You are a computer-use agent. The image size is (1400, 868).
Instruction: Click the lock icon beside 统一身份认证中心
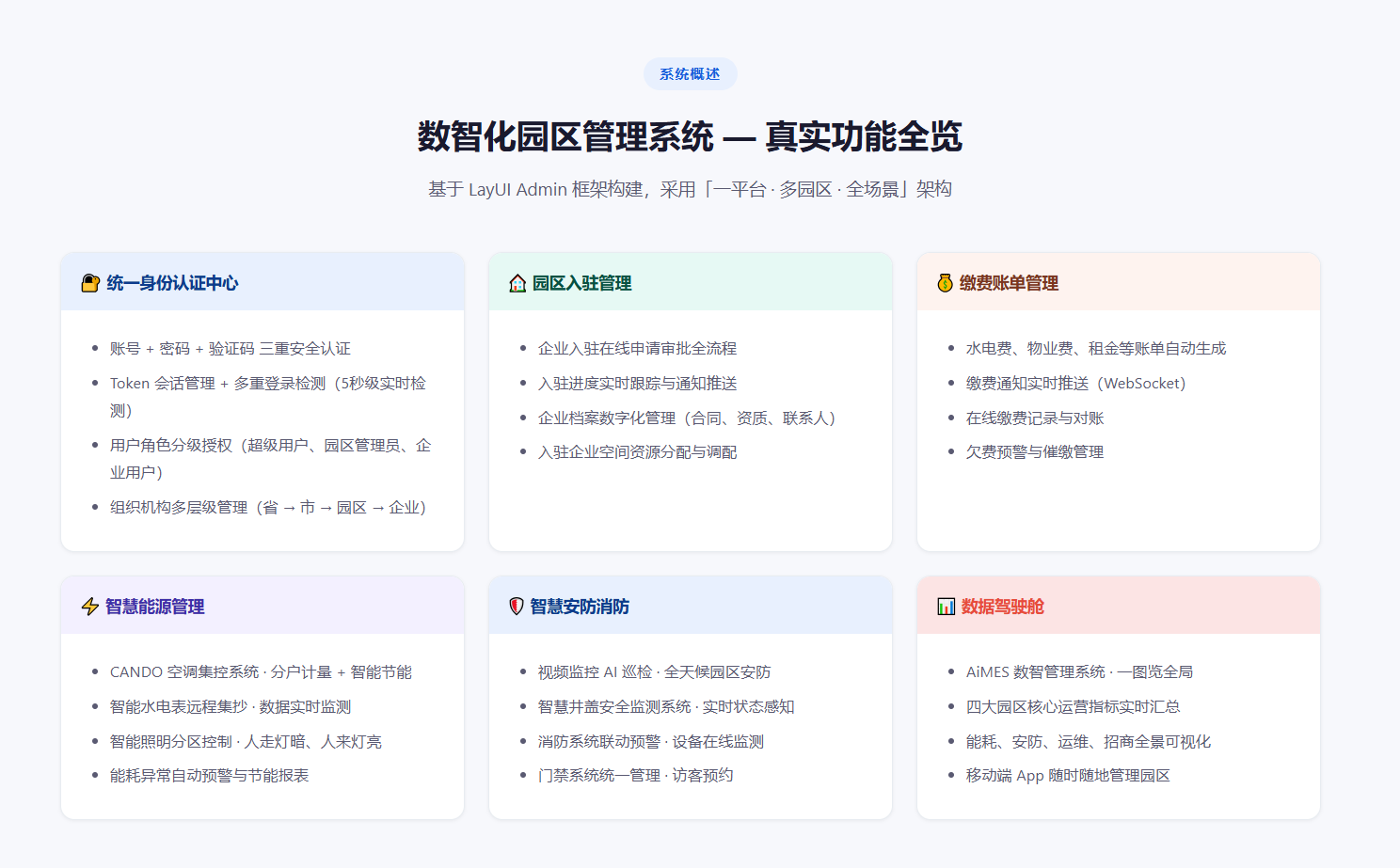click(x=90, y=283)
